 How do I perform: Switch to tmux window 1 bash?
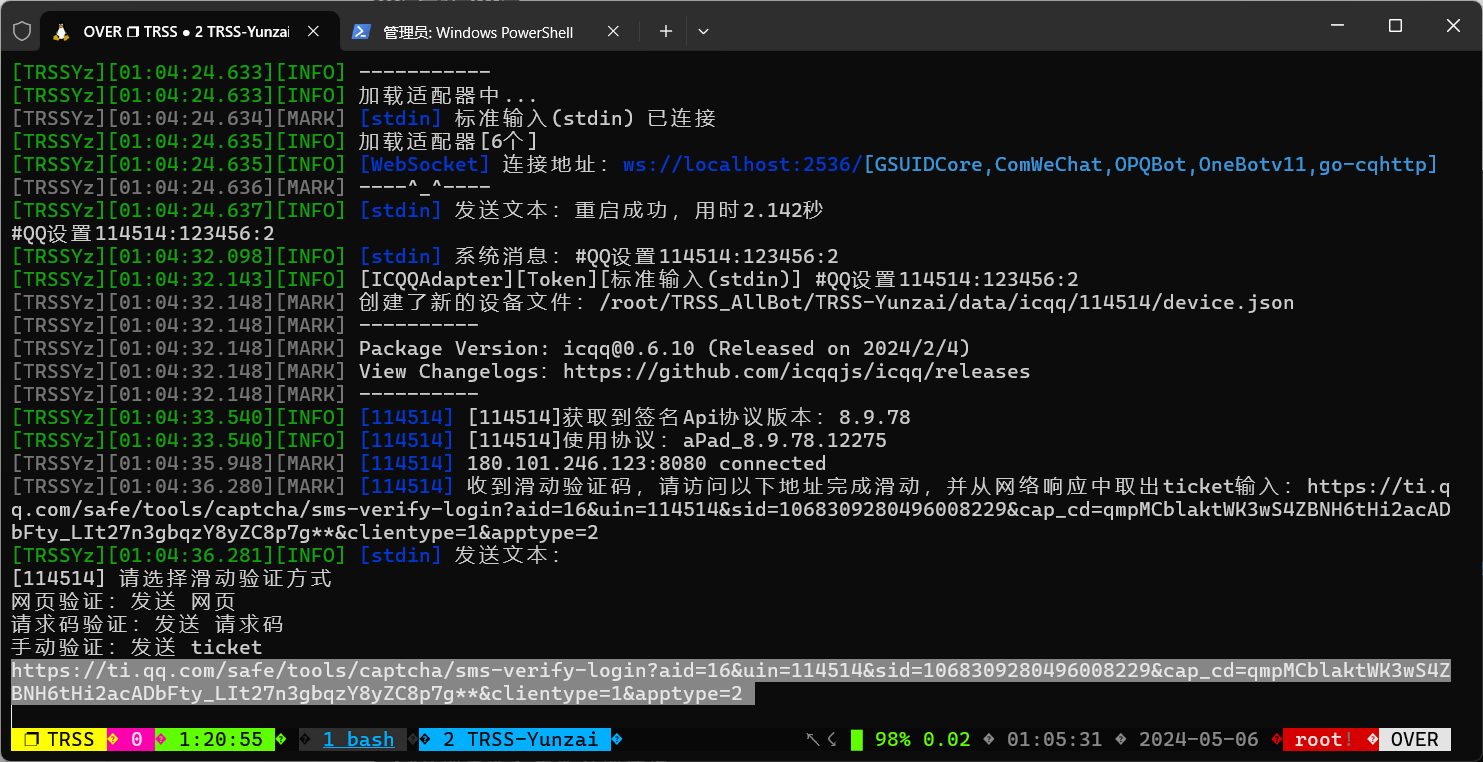pyautogui.click(x=358, y=739)
